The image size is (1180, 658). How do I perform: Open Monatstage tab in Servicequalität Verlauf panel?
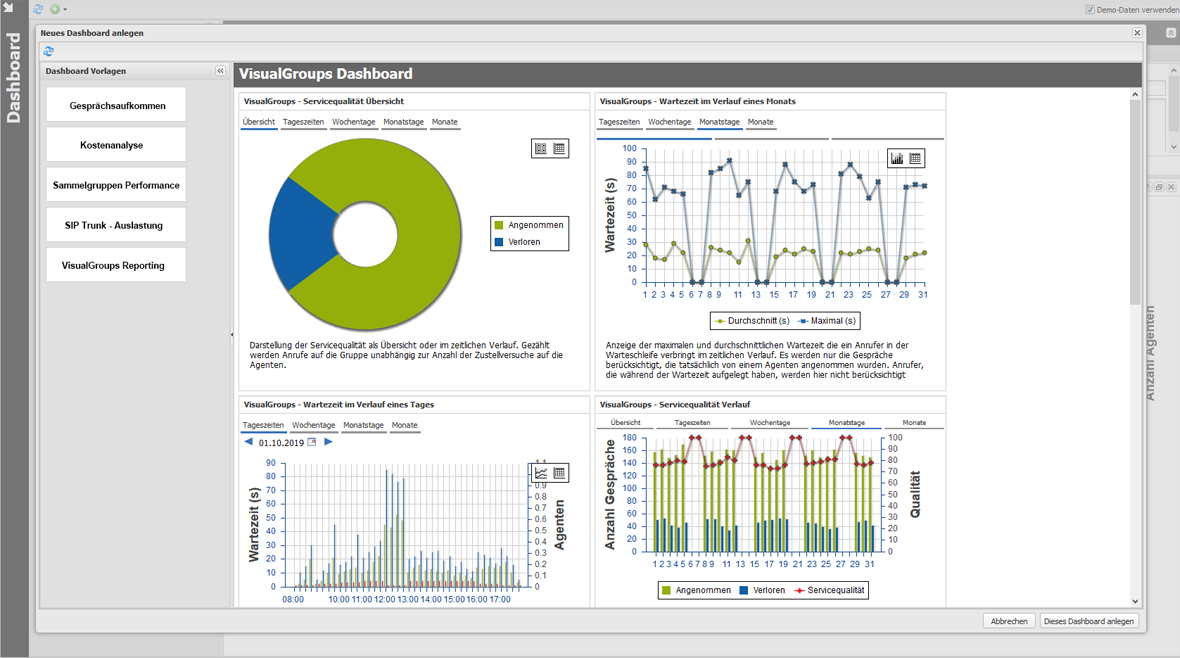coord(847,423)
